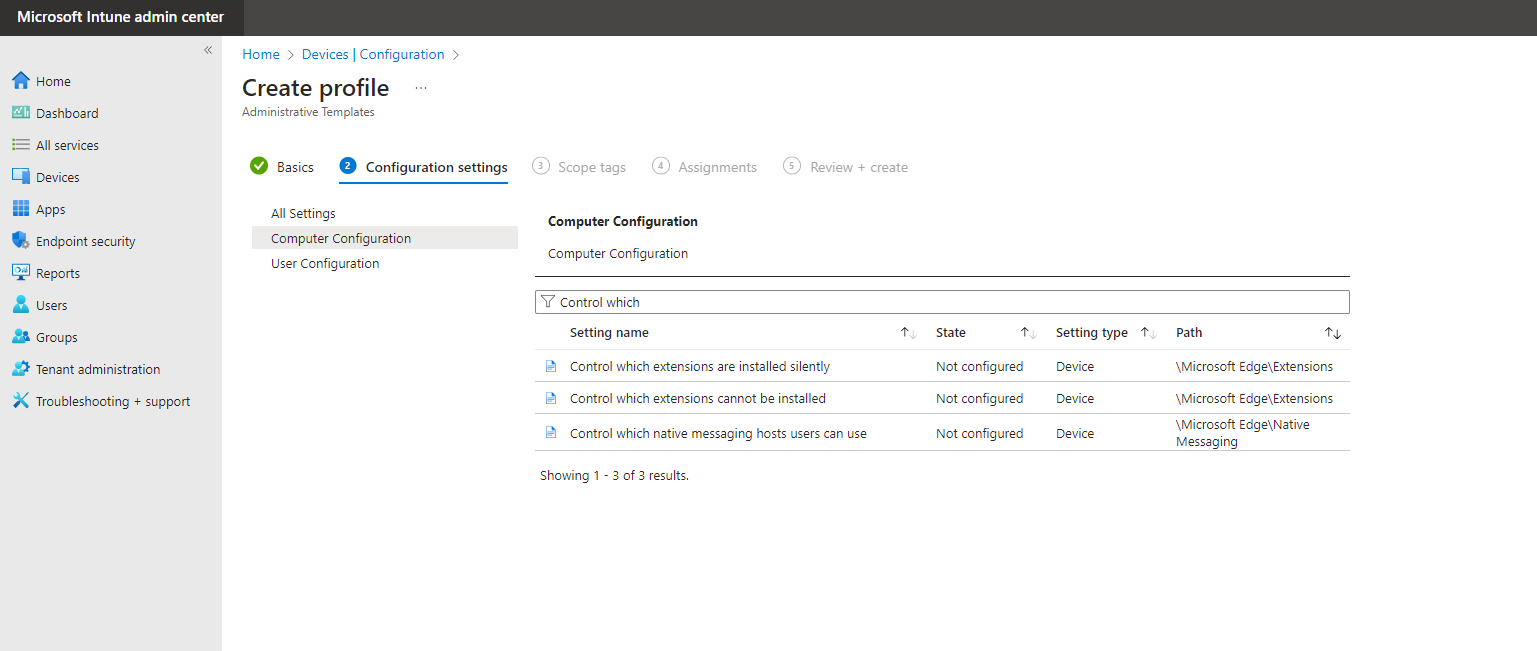Select the Configuration settings step tab
The image size is (1537, 651).
coord(423,167)
